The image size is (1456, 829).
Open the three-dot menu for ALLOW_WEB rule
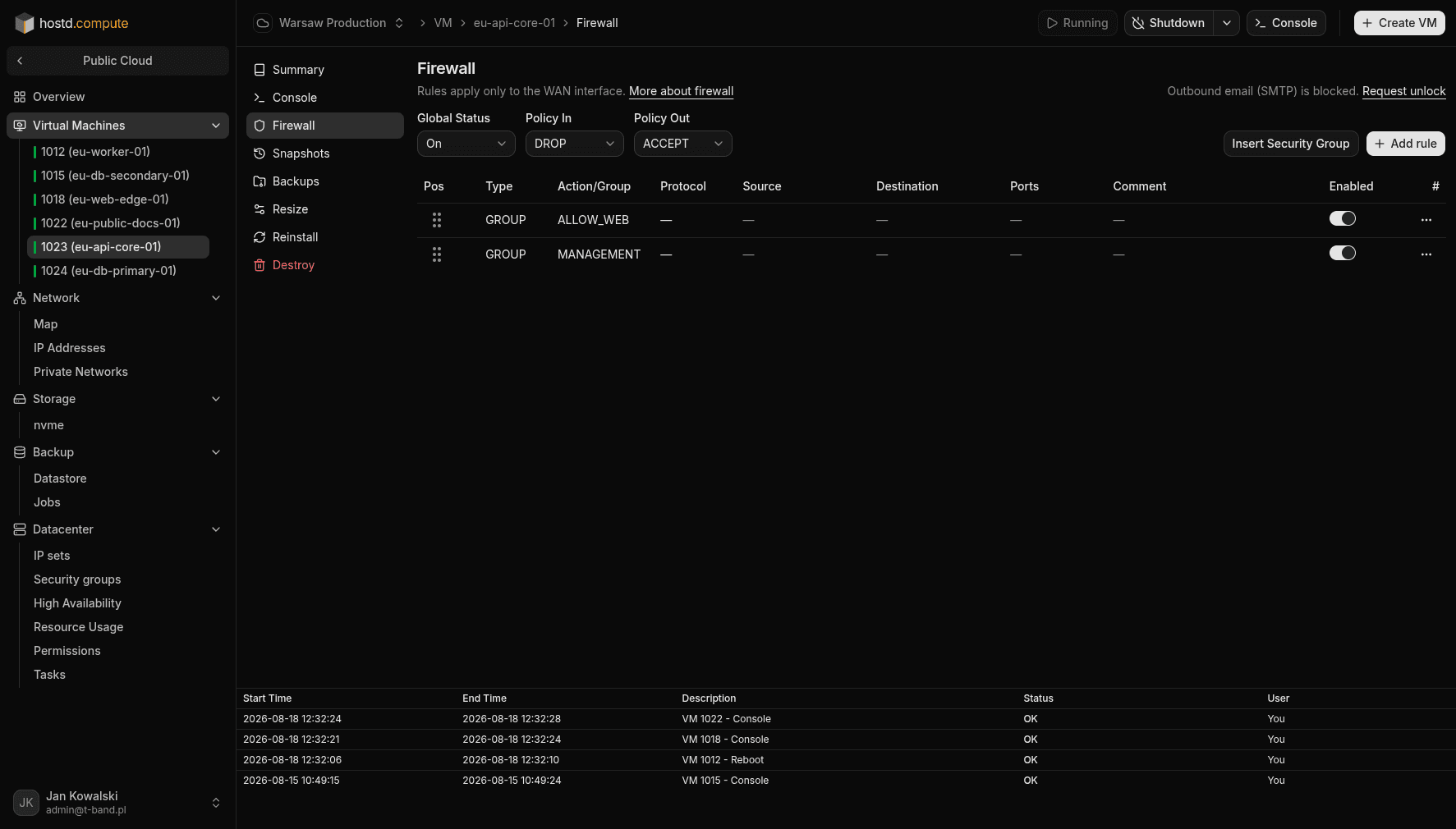tap(1426, 220)
